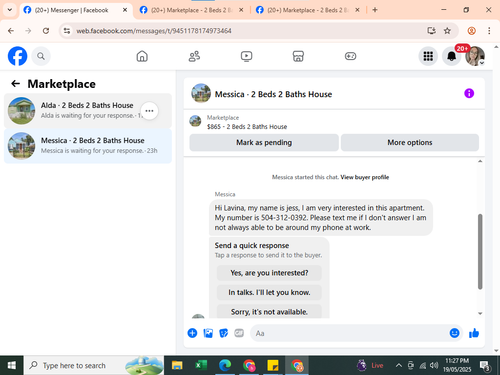Open the Gaming controller icon

(x=350, y=56)
